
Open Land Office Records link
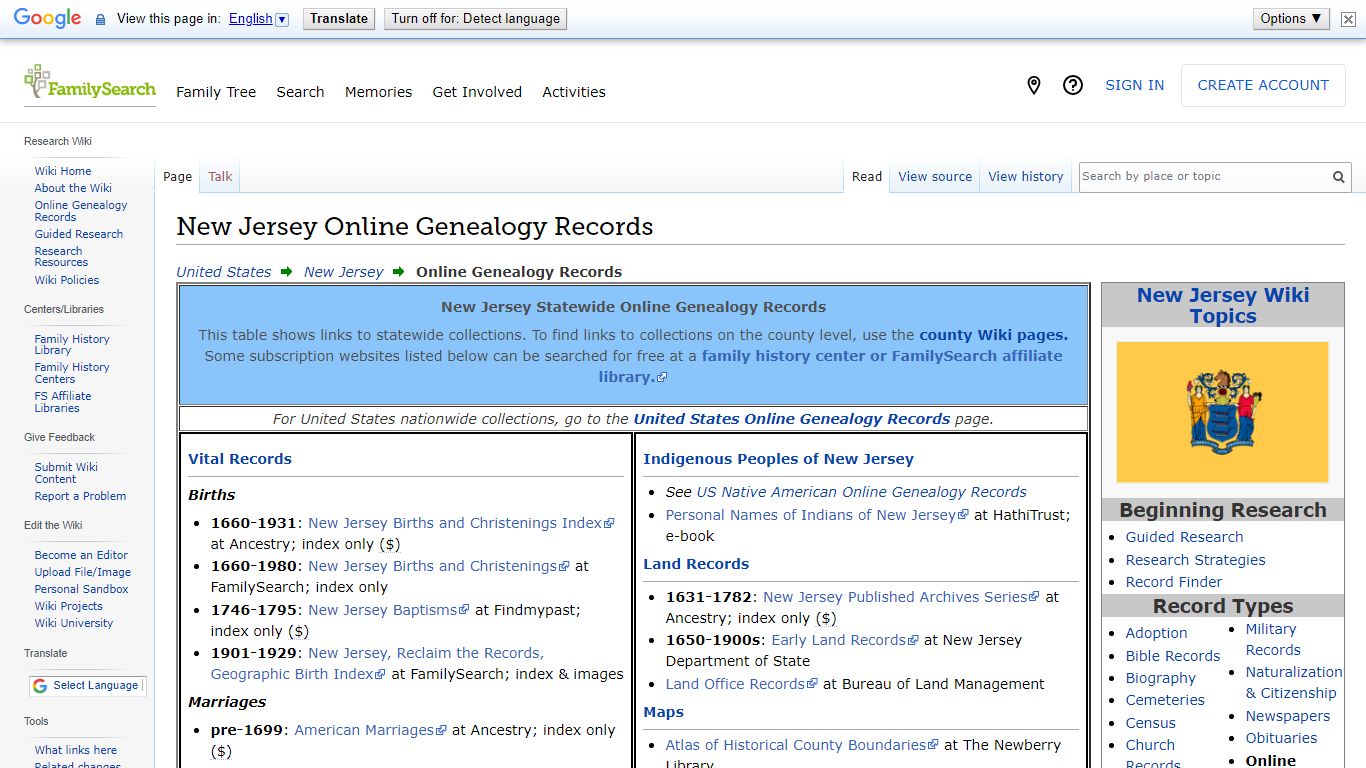click(x=742, y=684)
